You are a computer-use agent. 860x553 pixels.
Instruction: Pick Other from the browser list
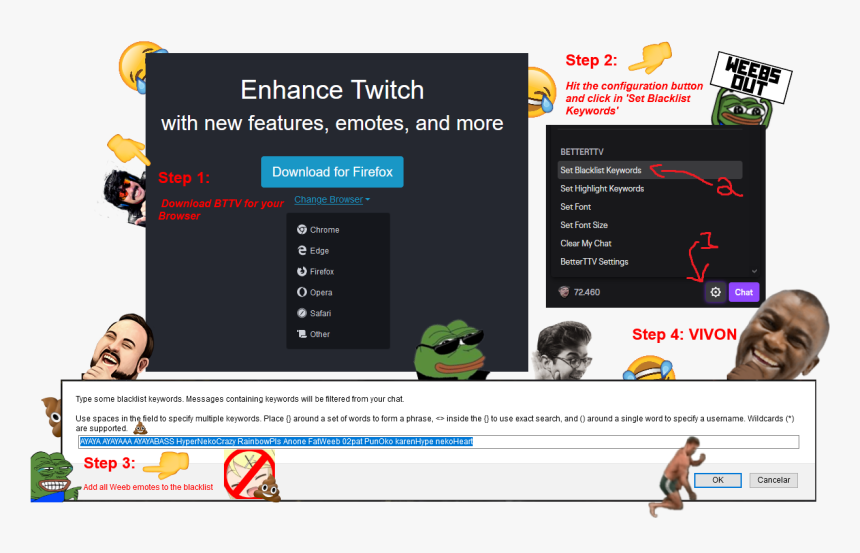(x=320, y=334)
